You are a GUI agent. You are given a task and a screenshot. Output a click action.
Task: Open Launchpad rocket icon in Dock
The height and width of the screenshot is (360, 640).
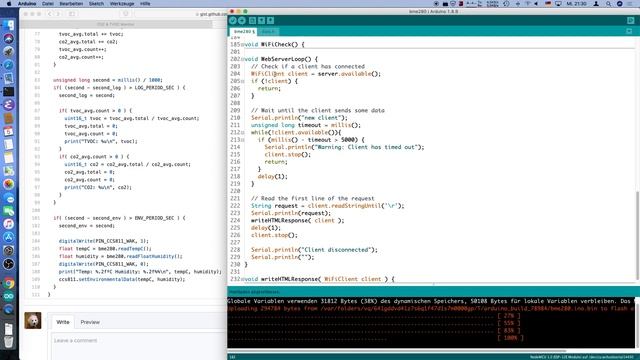point(9,52)
